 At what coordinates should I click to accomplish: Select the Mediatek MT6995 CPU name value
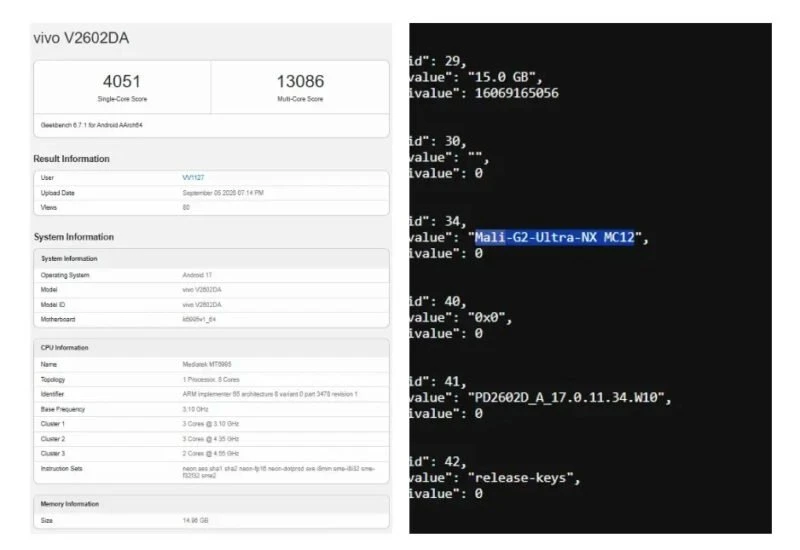coord(207,364)
